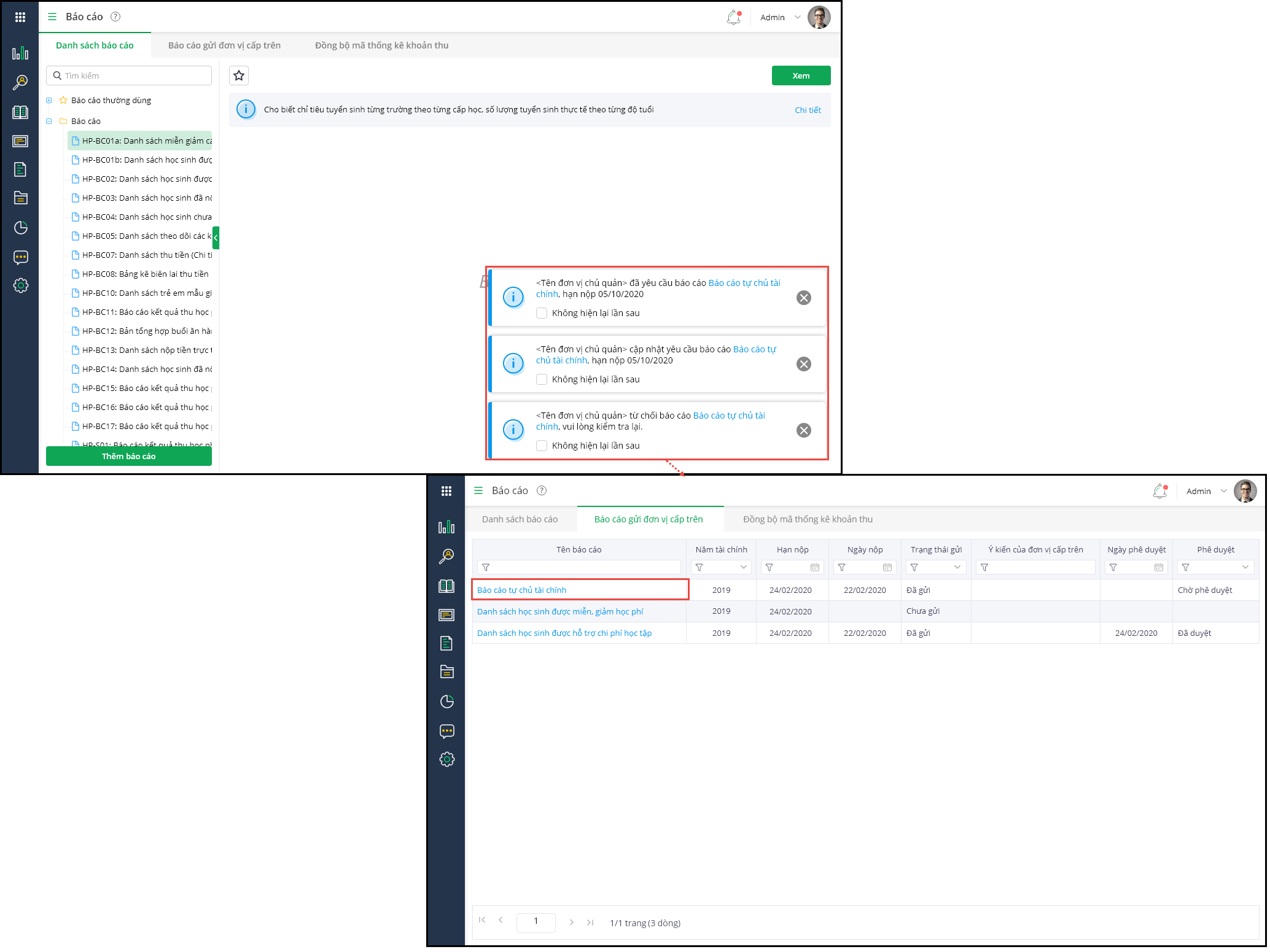Image resolution: width=1270 pixels, height=952 pixels.
Task: Open 'Đồng bộ mã thống kê khoản thu' tab
Action: [x=381, y=45]
